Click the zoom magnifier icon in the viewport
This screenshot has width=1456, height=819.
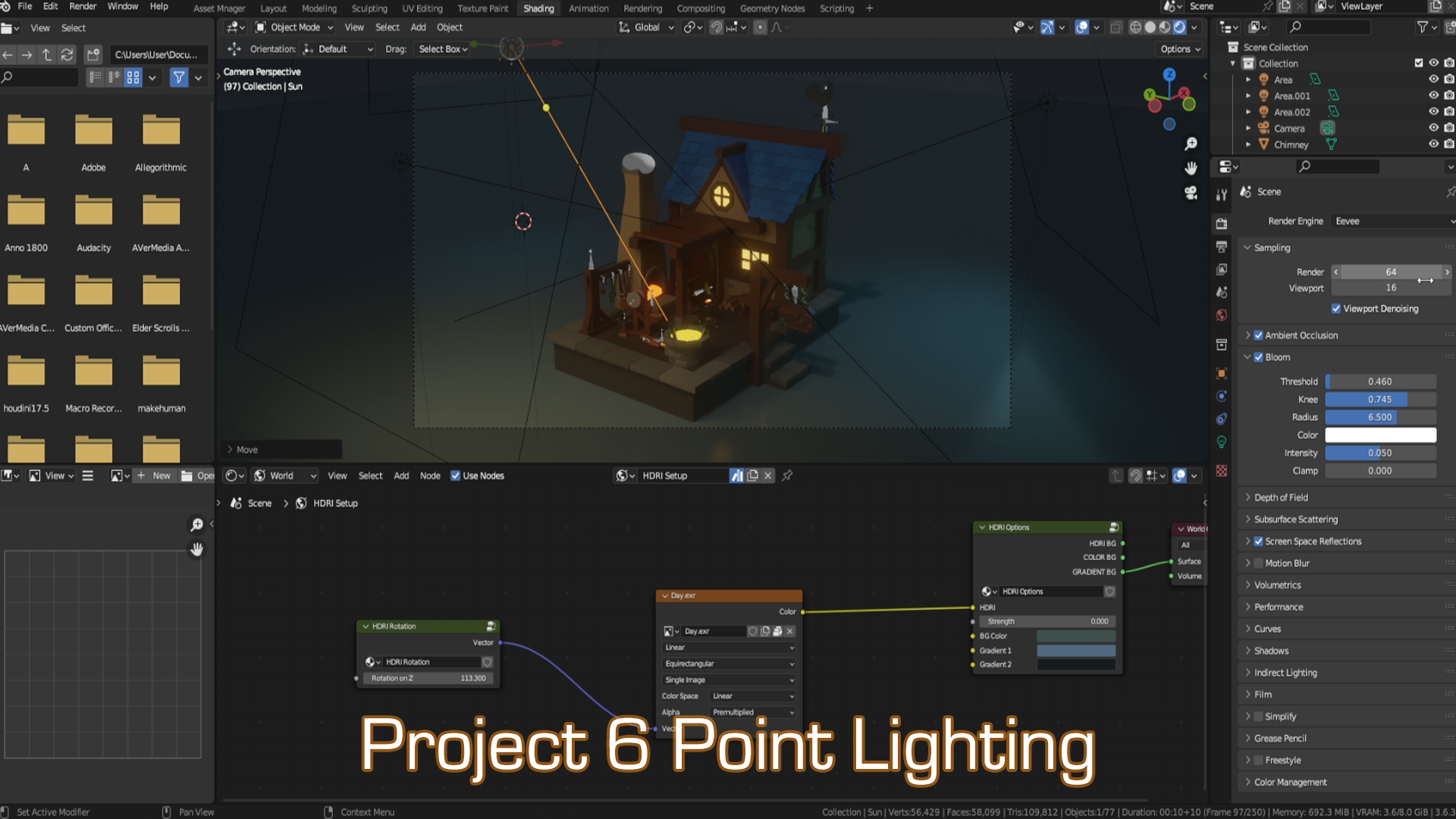(x=1191, y=144)
